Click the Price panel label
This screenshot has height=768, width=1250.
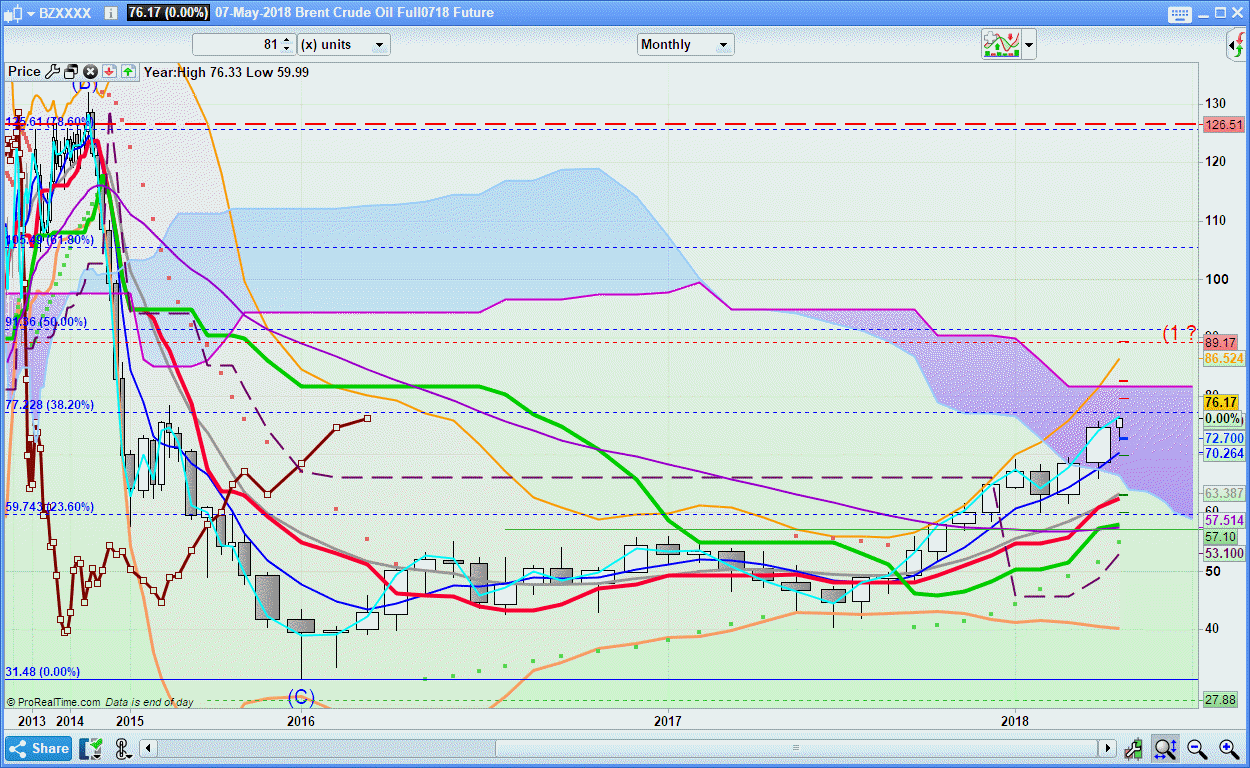click(x=24, y=72)
